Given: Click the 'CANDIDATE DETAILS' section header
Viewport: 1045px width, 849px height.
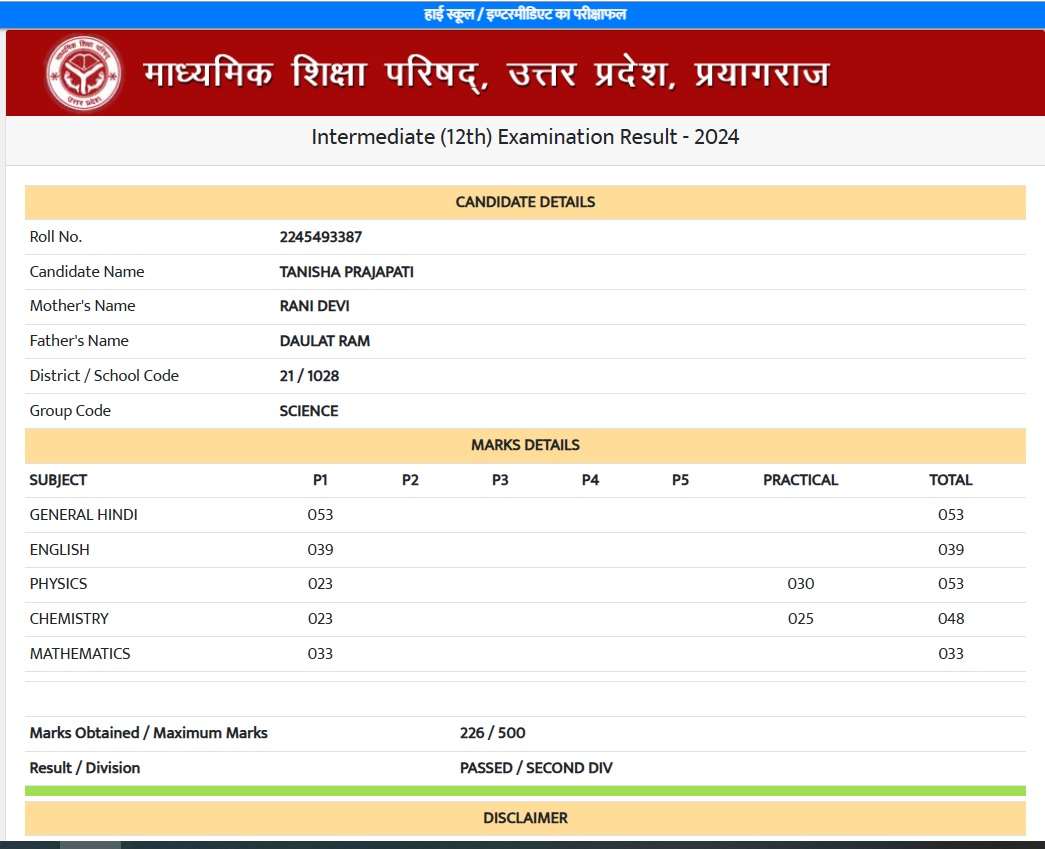Looking at the screenshot, I should pyautogui.click(x=525, y=202).
